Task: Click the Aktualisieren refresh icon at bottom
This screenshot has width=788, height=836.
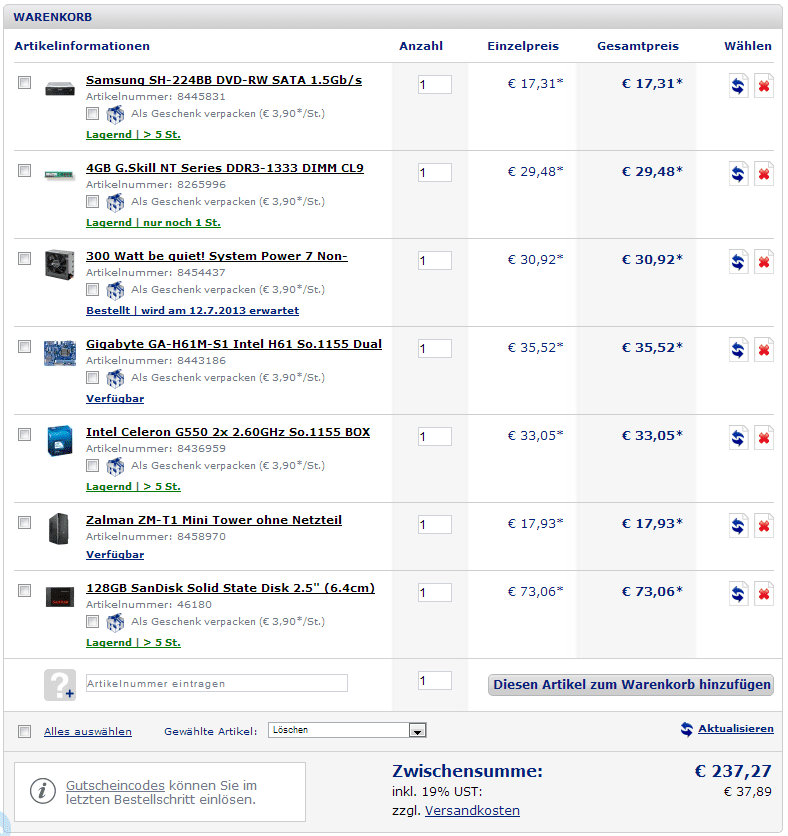Action: 686,729
